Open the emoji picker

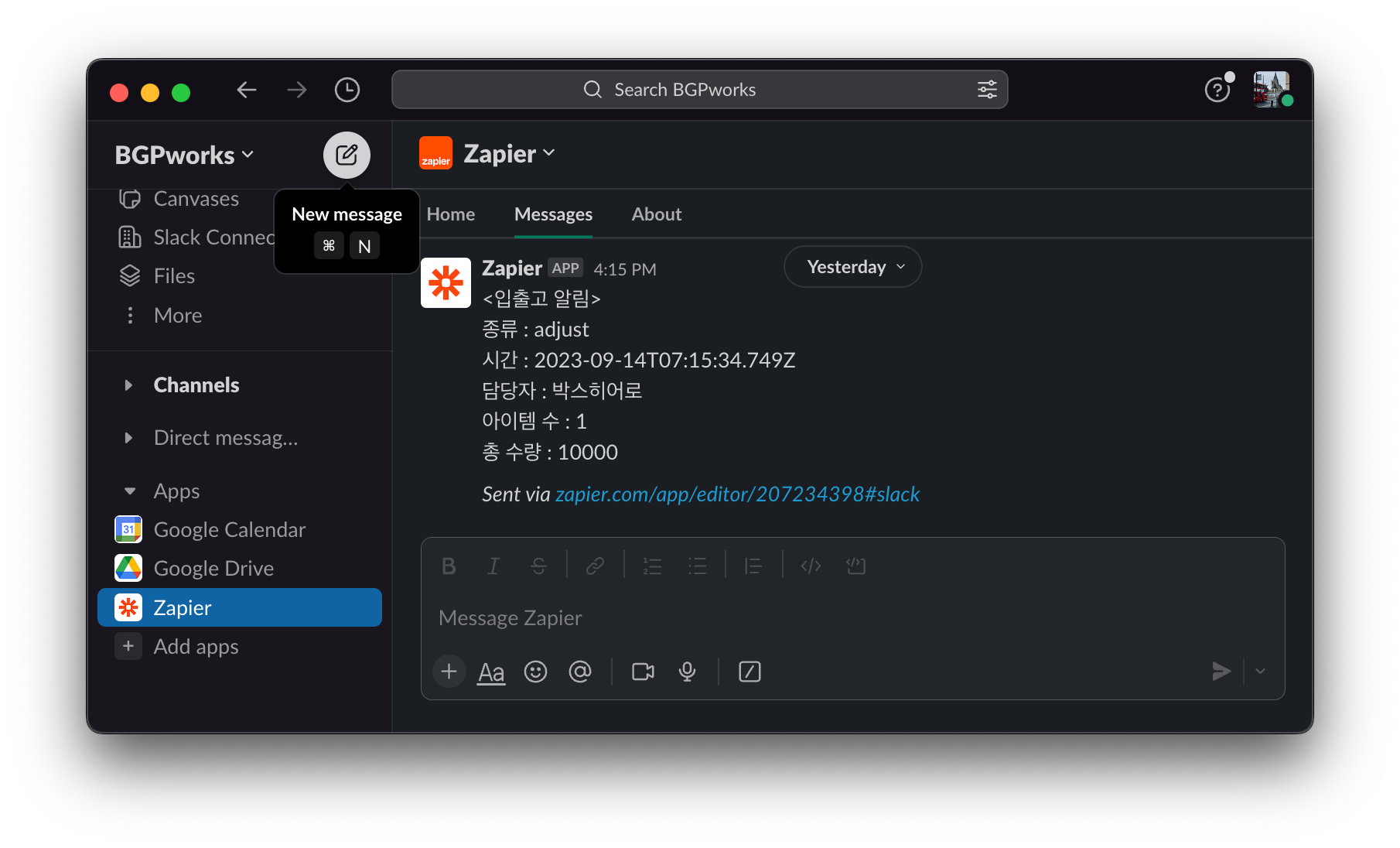click(x=535, y=672)
